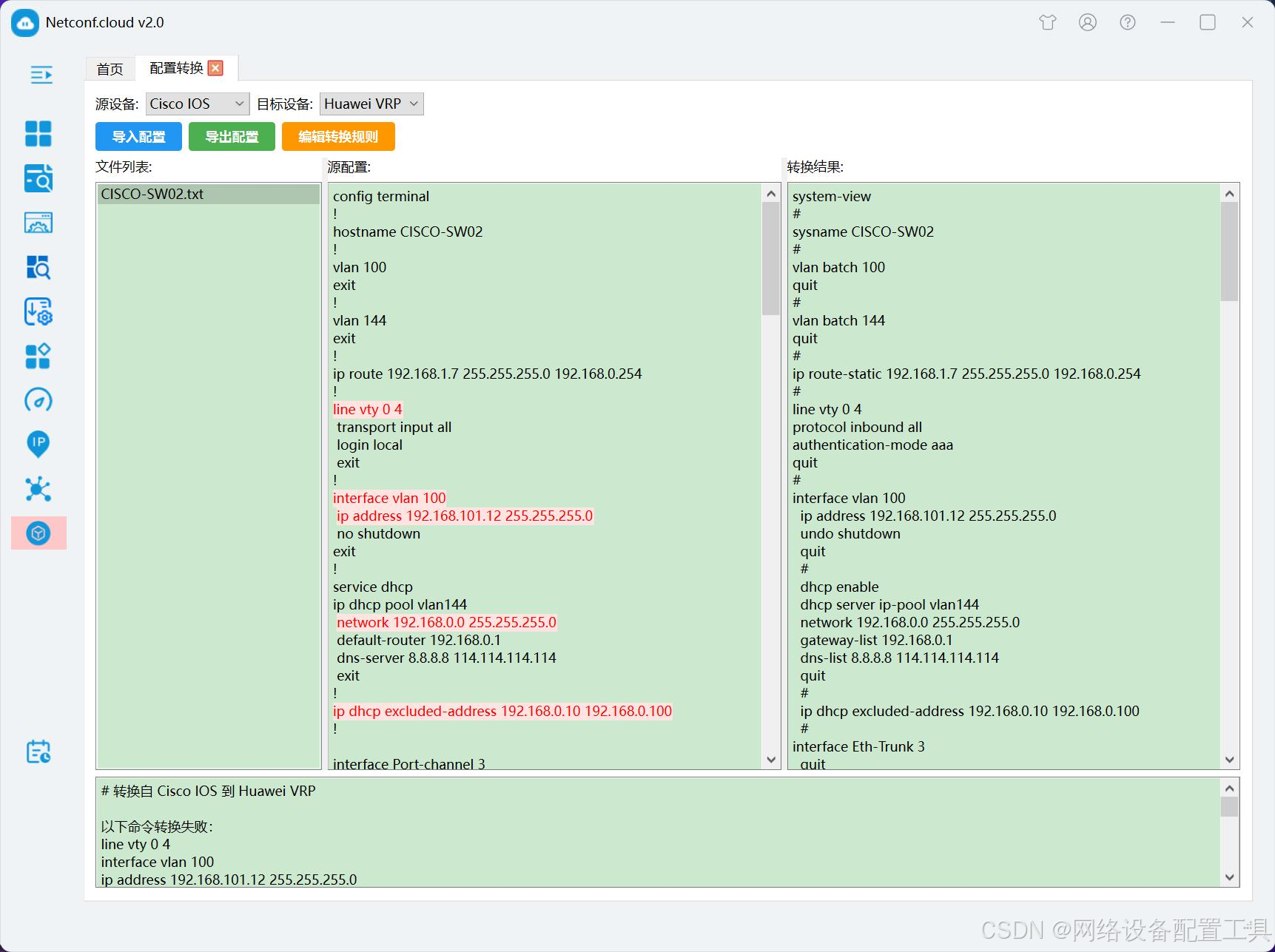Select the 配置转换 tab
The image size is (1275, 952).
176,68
